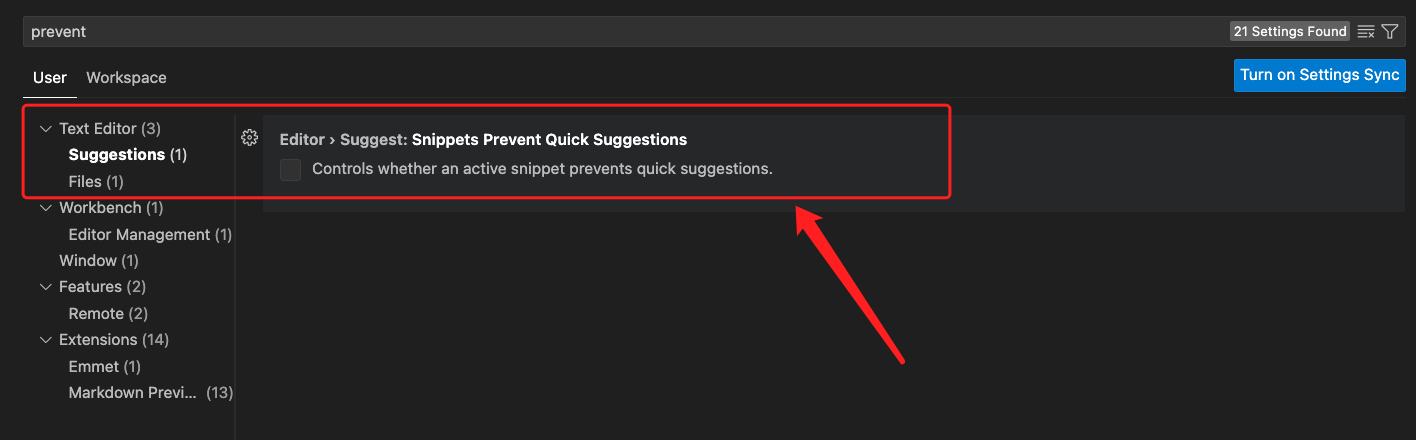Turn on Settings Sync
Image resolution: width=1416 pixels, height=440 pixels.
[1320, 75]
